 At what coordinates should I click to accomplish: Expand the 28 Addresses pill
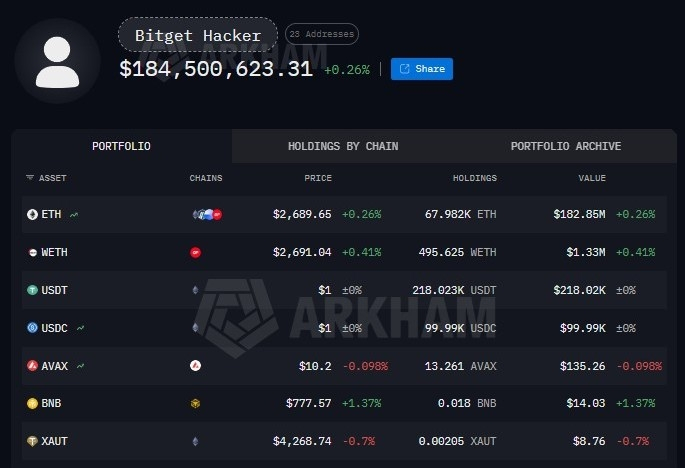pos(322,34)
